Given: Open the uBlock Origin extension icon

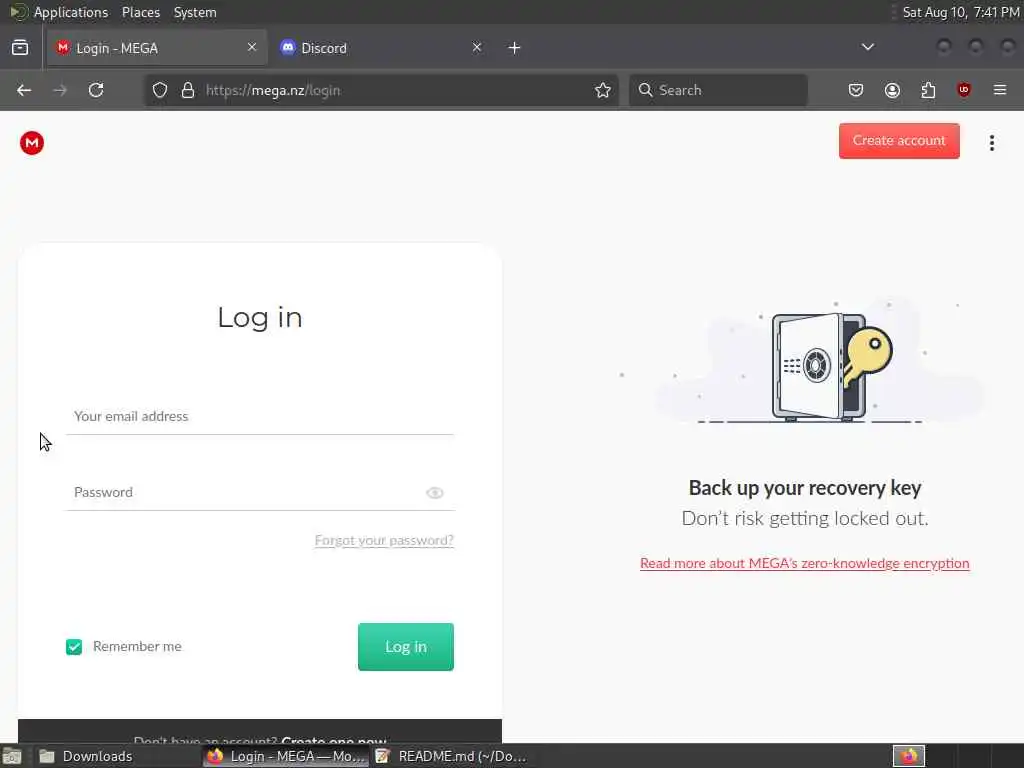Looking at the screenshot, I should pos(964,90).
